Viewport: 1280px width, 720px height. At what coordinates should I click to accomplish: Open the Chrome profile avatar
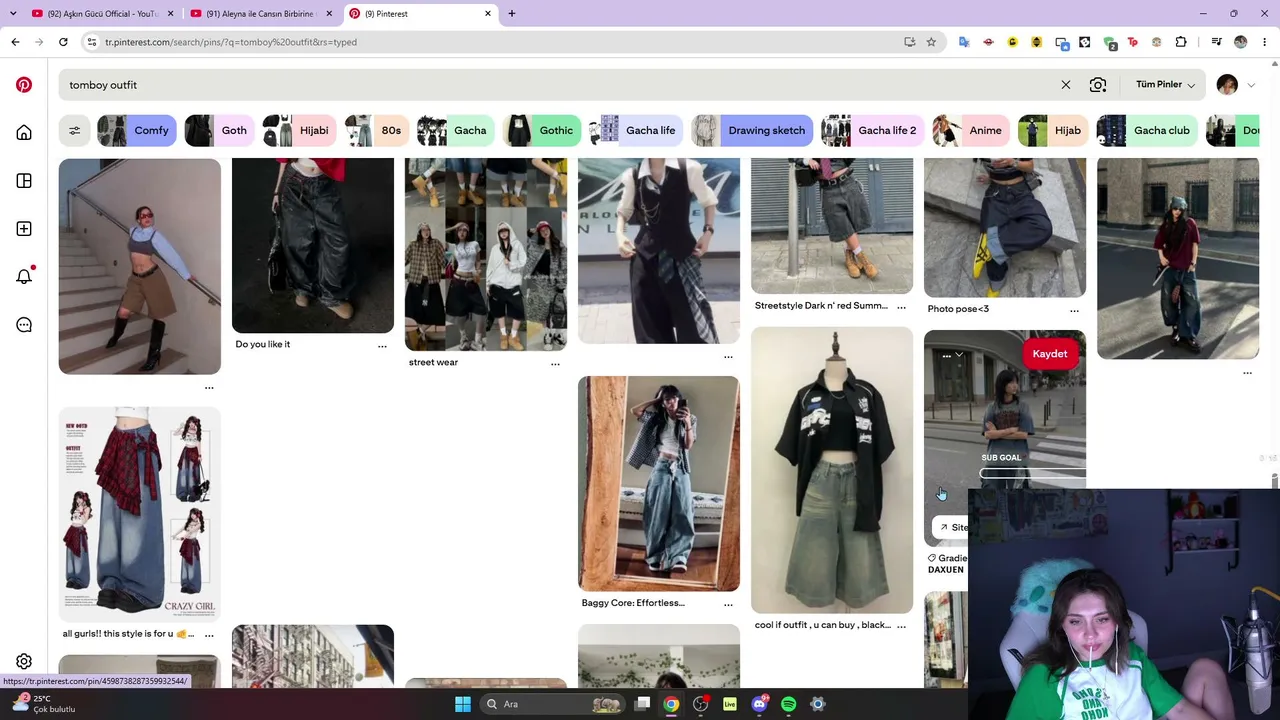click(1241, 42)
